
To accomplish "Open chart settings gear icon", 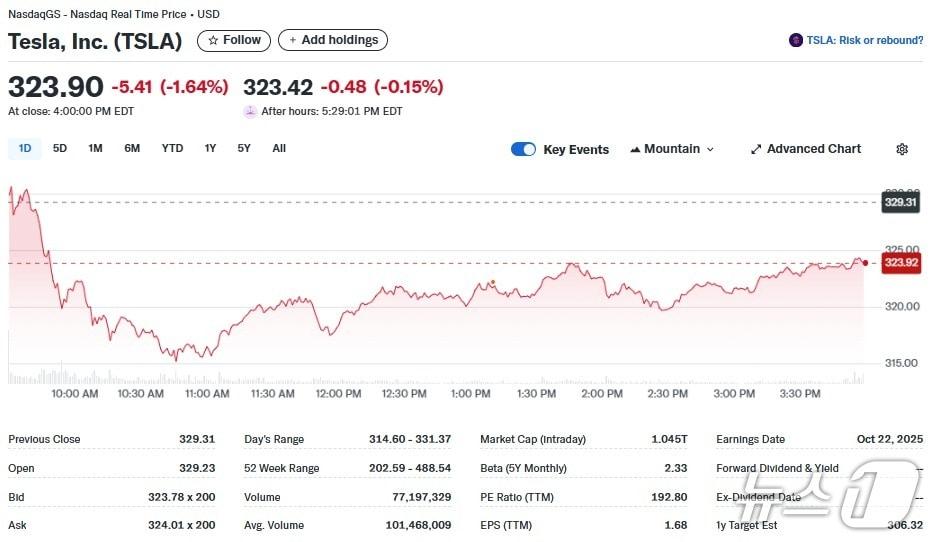I will [902, 149].
